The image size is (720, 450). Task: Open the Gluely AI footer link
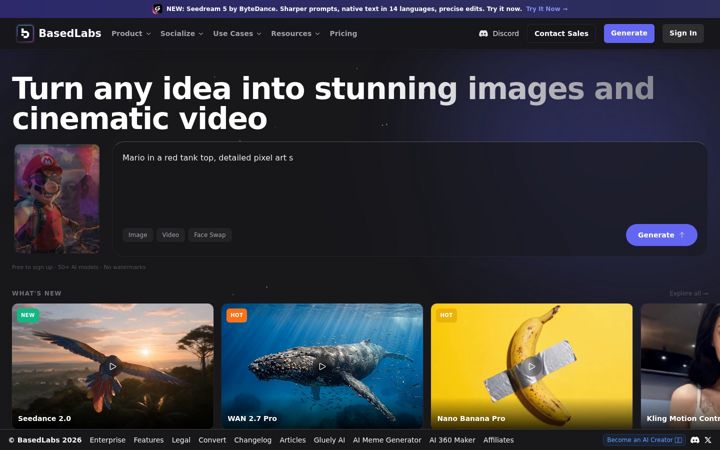[x=329, y=440]
